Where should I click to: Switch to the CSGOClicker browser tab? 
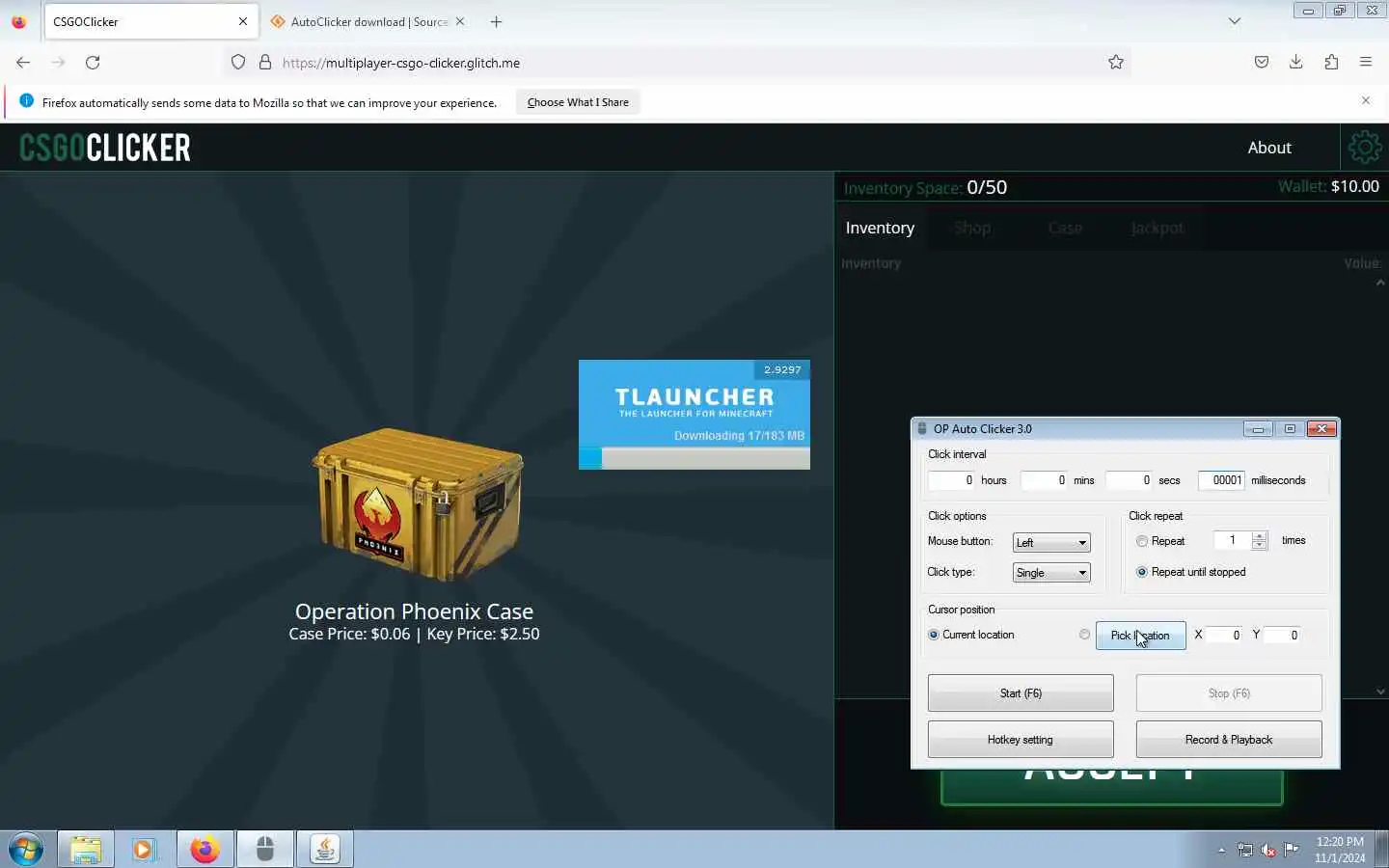point(150,21)
